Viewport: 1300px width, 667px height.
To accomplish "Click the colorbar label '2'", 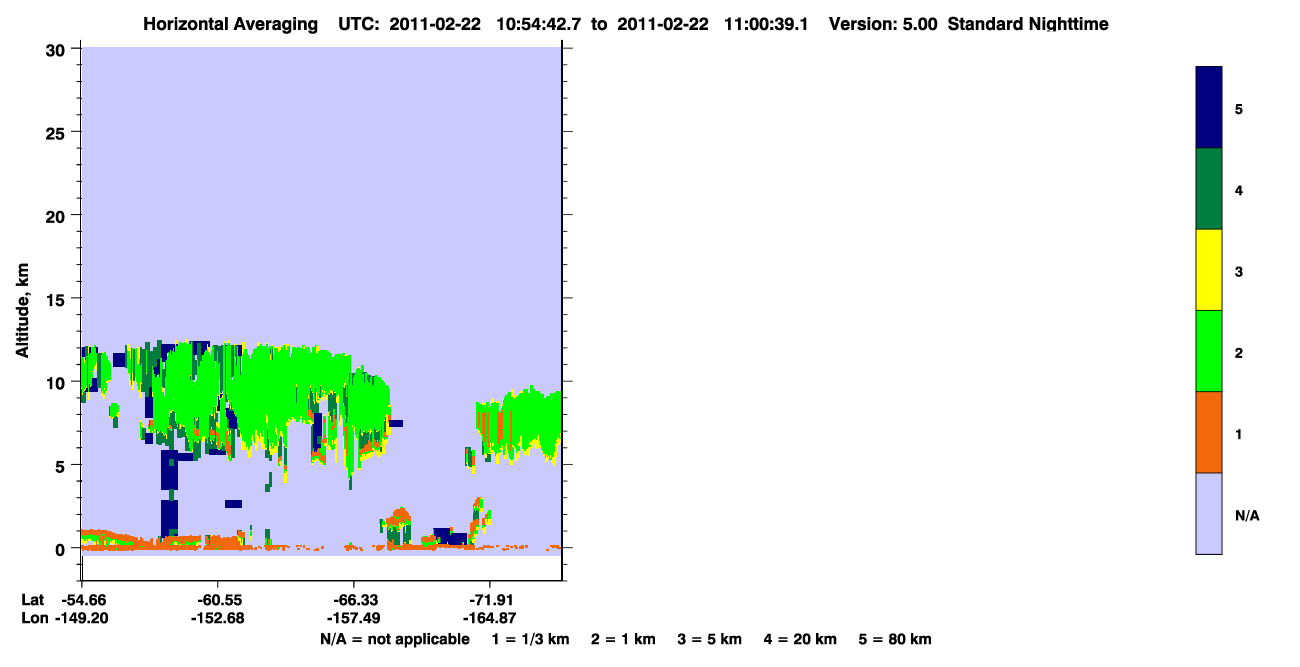I will point(1239,352).
